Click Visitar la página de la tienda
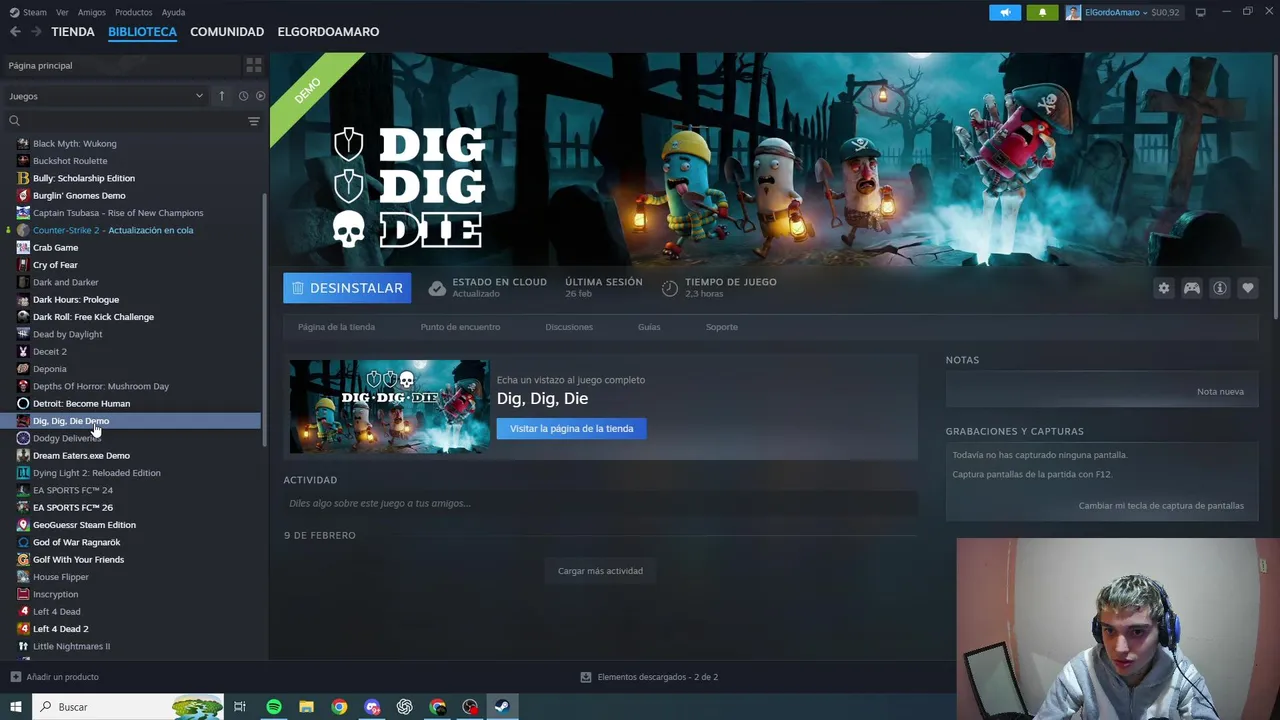1280x720 pixels. point(571,428)
